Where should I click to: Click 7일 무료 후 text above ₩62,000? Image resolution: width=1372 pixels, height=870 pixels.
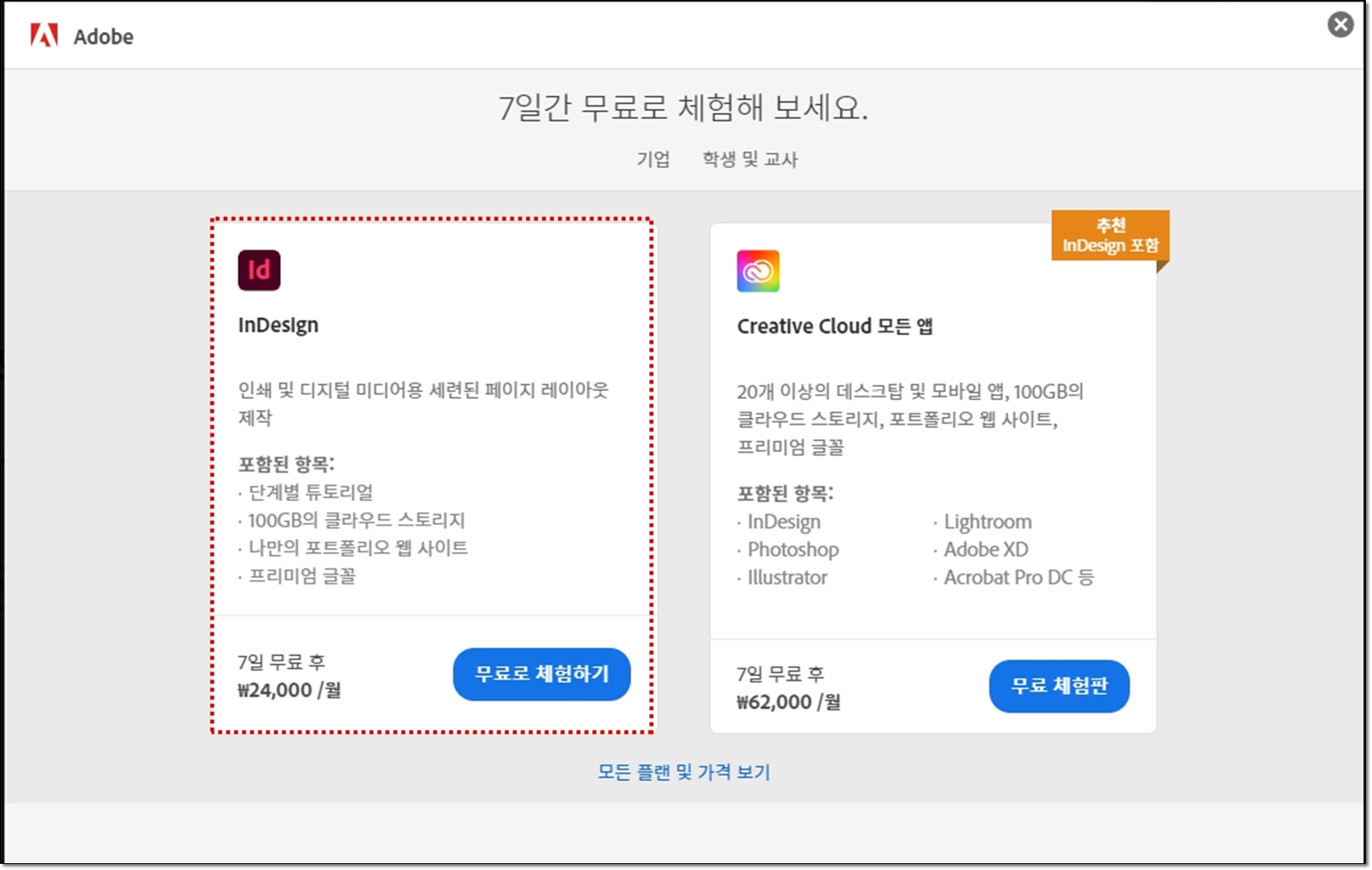781,674
